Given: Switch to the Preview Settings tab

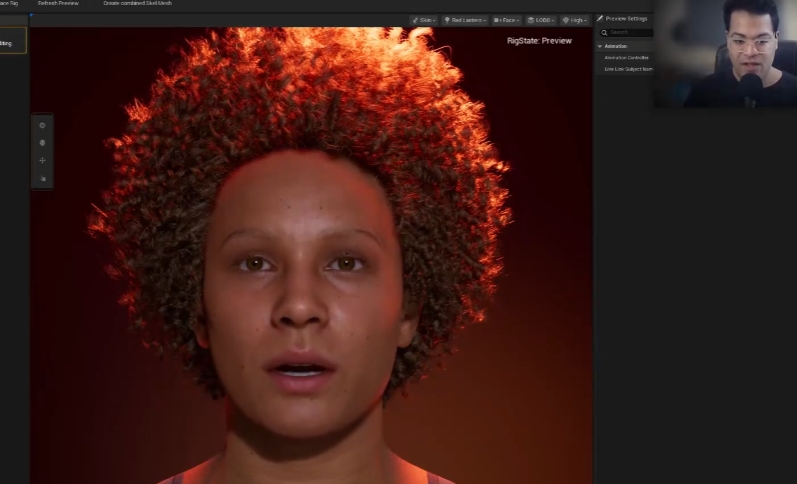Looking at the screenshot, I should pos(624,19).
